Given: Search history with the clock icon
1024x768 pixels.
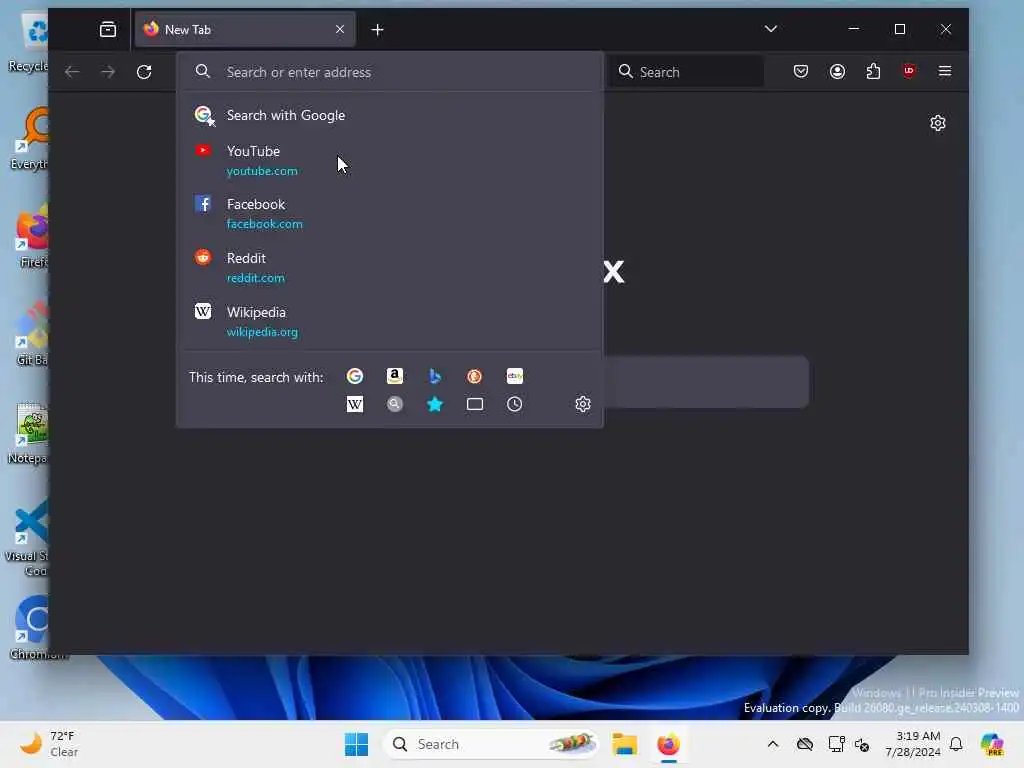Looking at the screenshot, I should pyautogui.click(x=515, y=404).
